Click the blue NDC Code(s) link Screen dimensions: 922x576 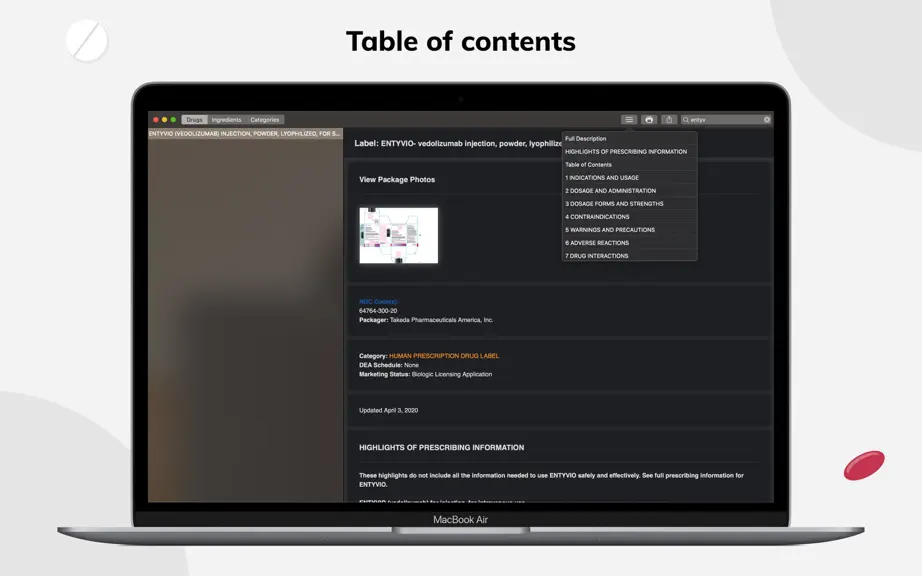(378, 302)
